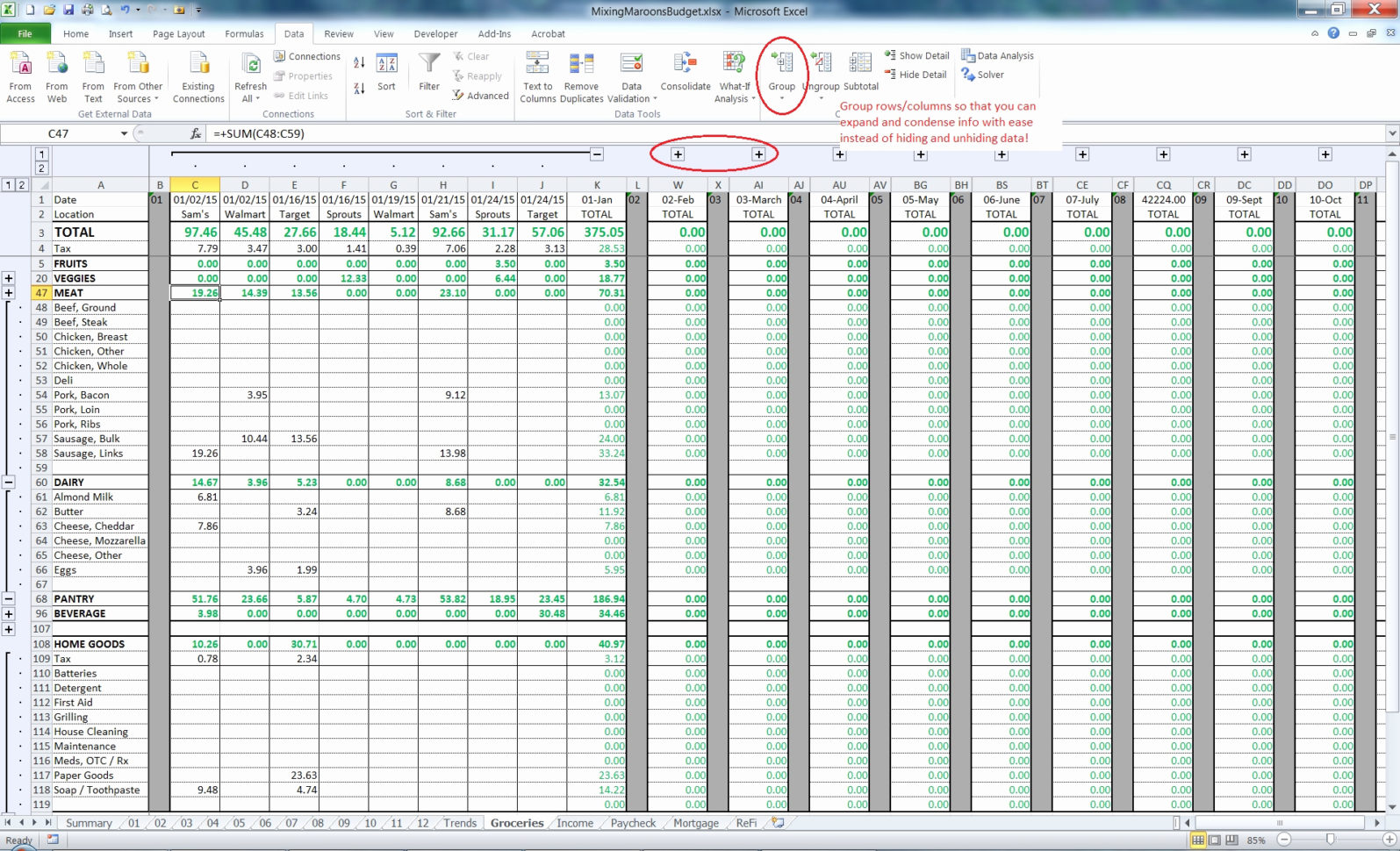
Task: Show column outline level 1
Action: click(x=41, y=154)
